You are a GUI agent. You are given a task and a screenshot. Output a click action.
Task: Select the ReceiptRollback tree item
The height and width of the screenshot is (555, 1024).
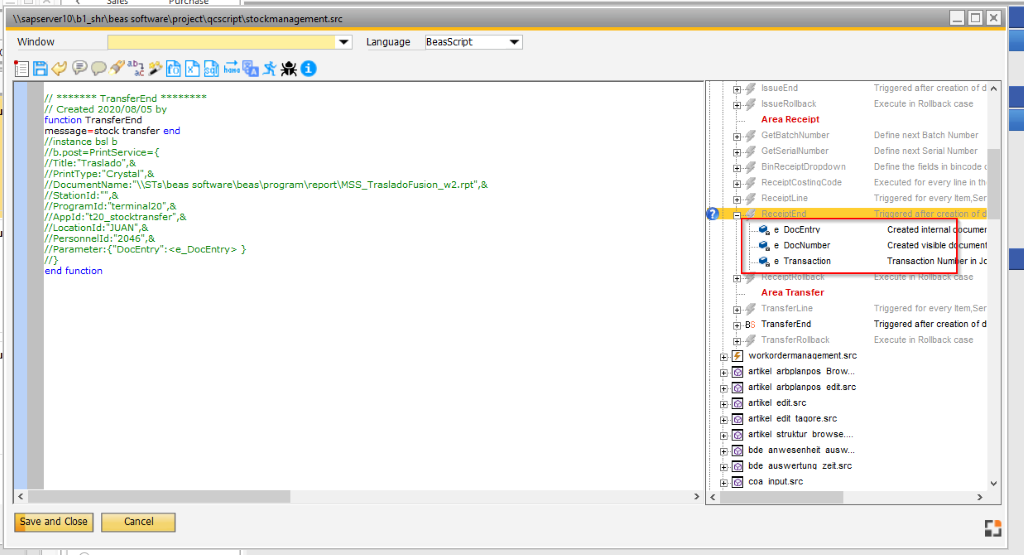pyautogui.click(x=793, y=277)
